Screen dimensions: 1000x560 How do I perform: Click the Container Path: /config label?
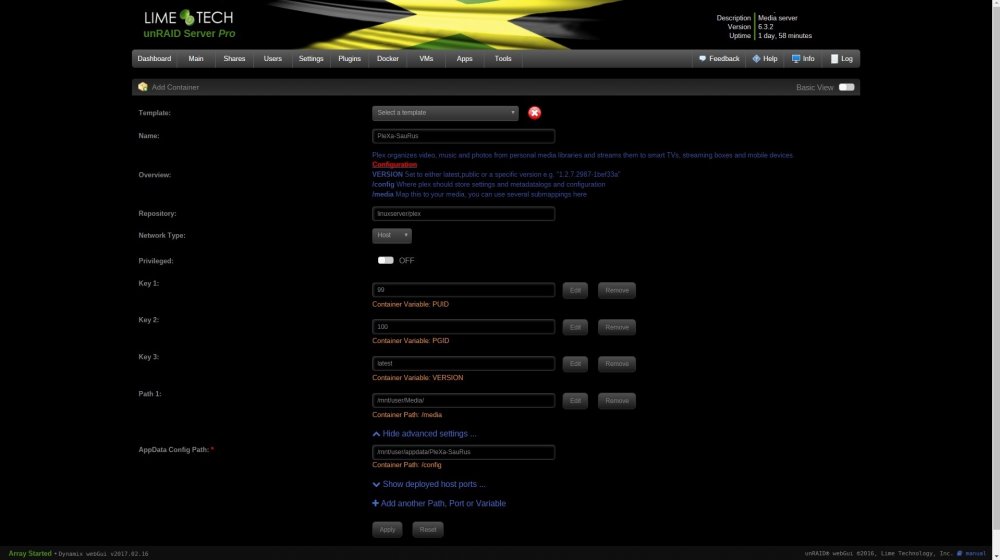(x=407, y=465)
